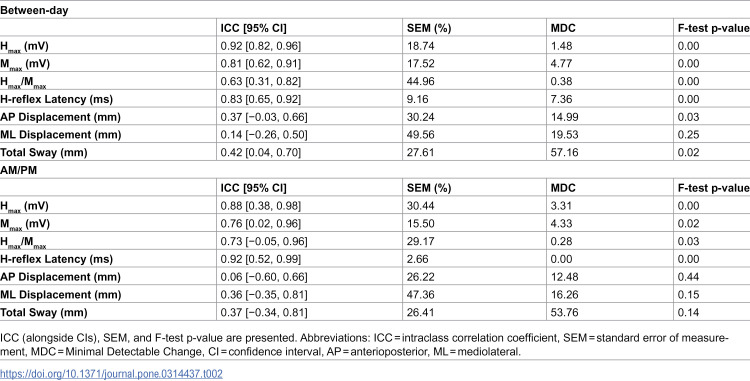Select Between-day ICC [95% CI] column header
750x381 pixels.
point(254,28)
